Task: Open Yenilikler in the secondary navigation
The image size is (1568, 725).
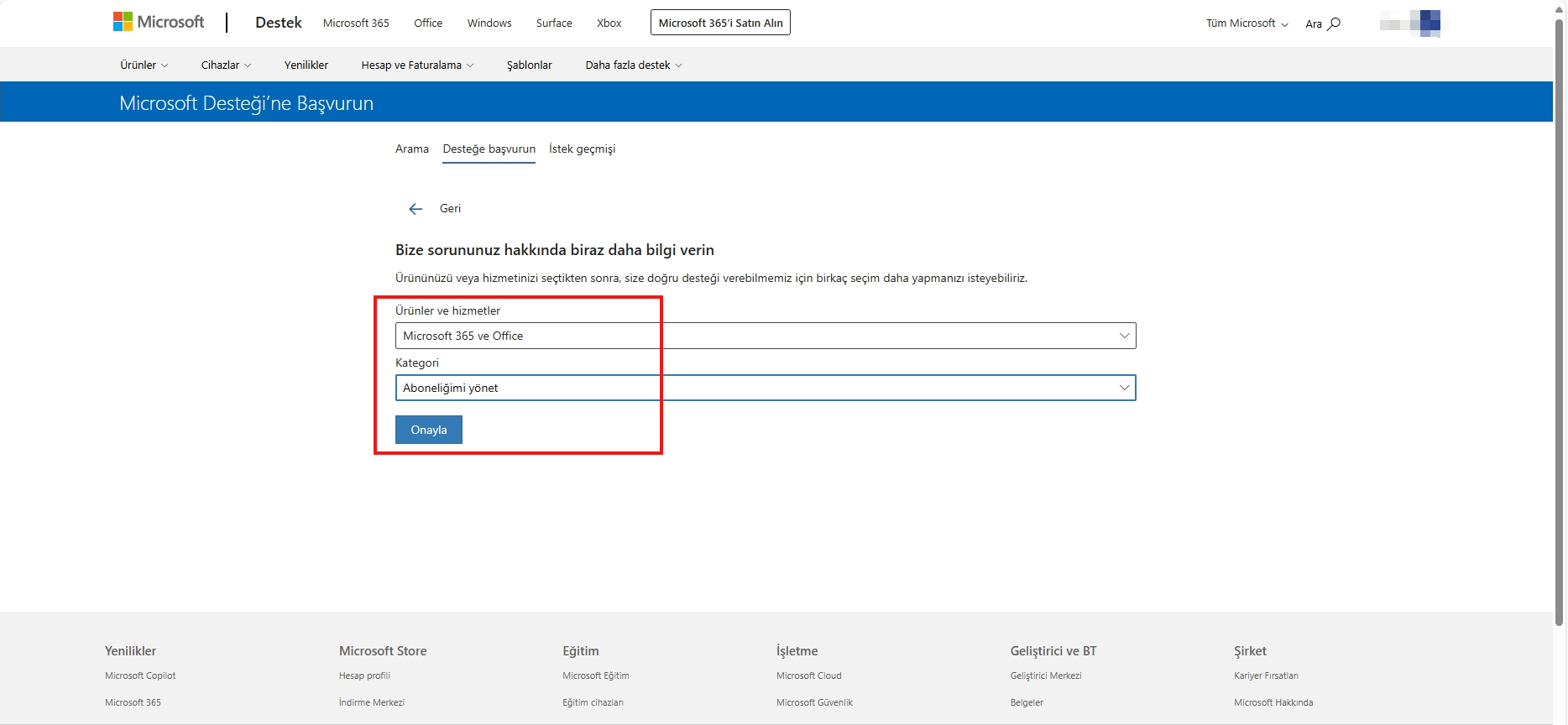Action: (x=306, y=65)
